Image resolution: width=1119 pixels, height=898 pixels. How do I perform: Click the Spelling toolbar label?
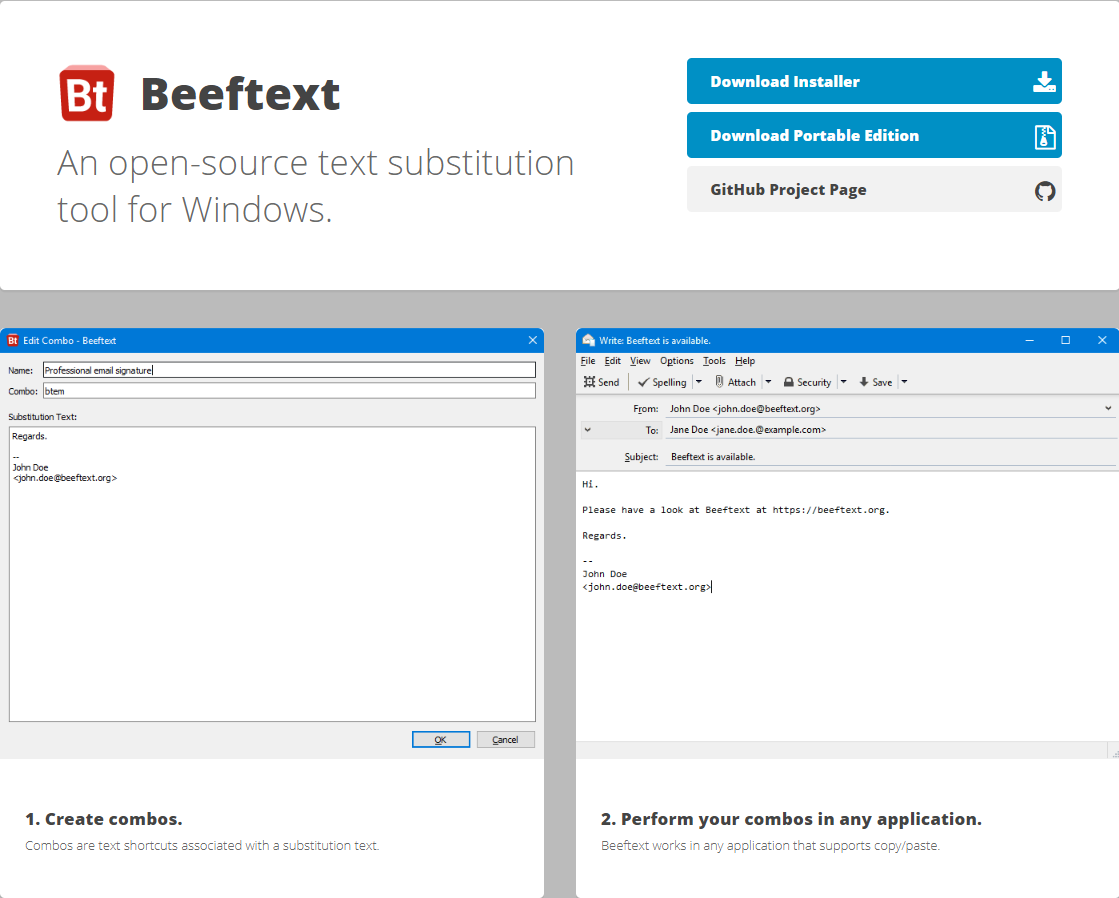669,383
